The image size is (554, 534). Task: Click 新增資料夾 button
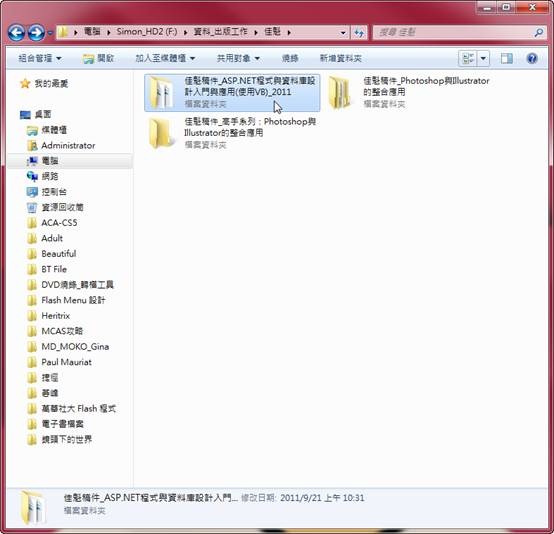(341, 58)
